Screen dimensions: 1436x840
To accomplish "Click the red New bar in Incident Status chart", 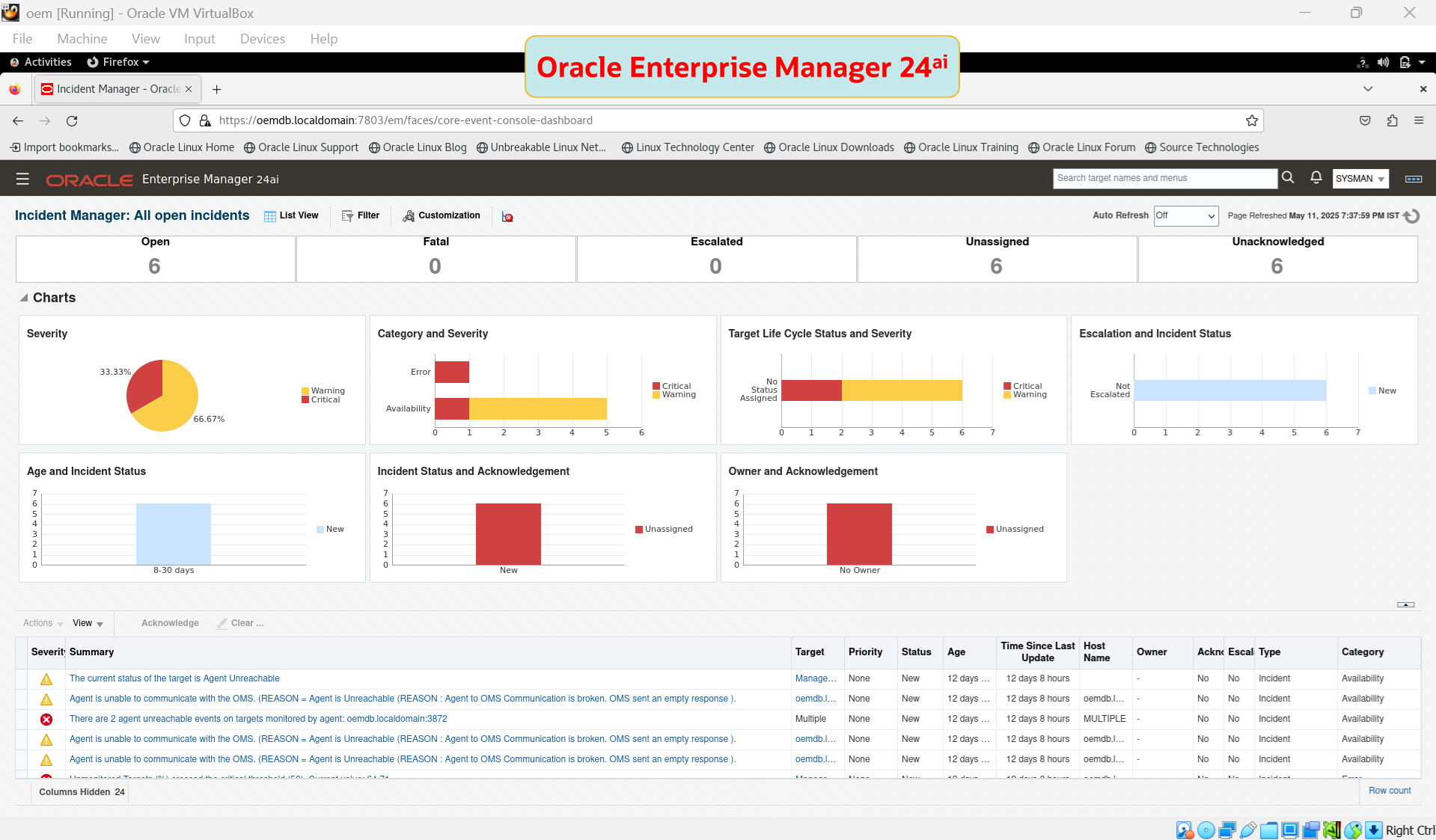I will point(508,534).
